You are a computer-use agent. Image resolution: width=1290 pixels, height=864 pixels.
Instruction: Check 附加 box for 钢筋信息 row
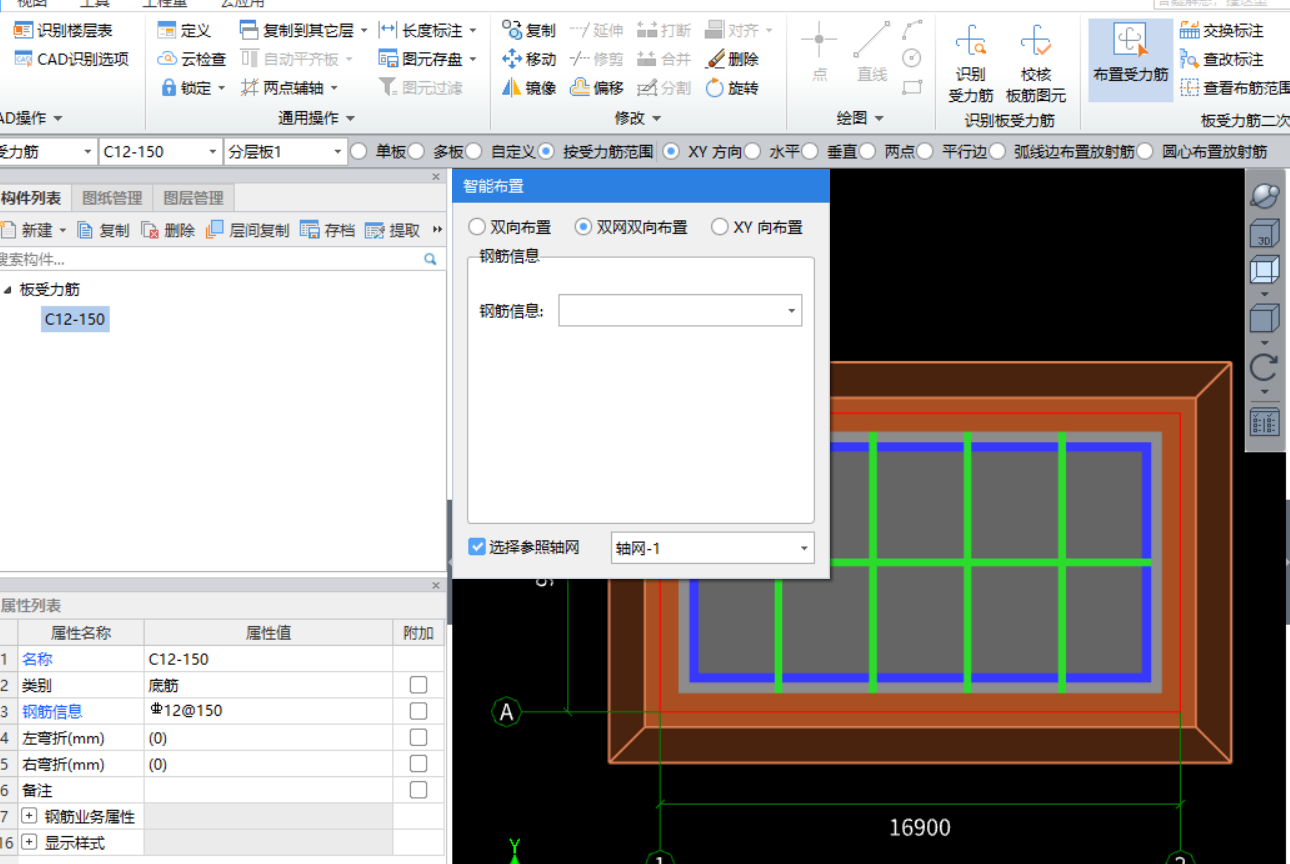pyautogui.click(x=418, y=711)
